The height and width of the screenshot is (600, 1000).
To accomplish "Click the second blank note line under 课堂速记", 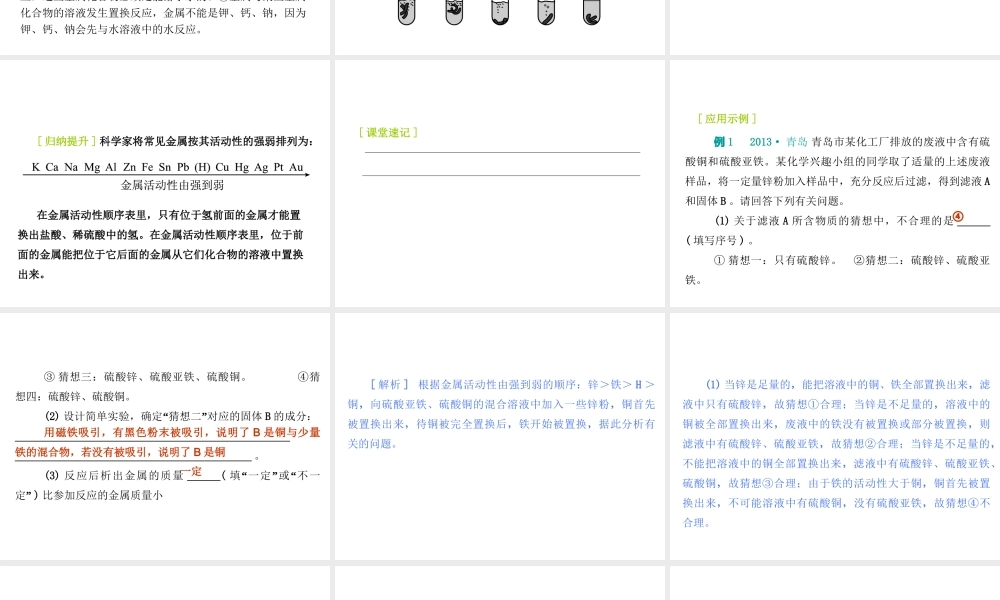I will [x=501, y=175].
